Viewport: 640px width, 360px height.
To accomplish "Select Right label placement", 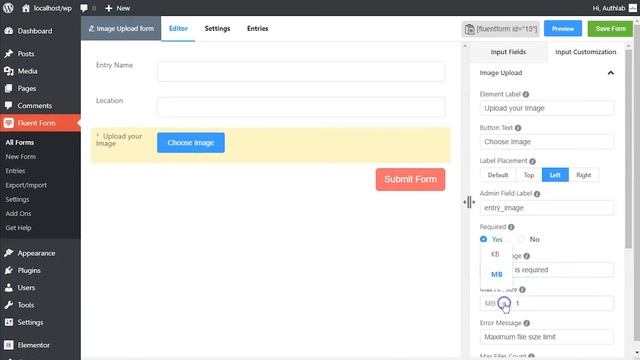I will 584,175.
